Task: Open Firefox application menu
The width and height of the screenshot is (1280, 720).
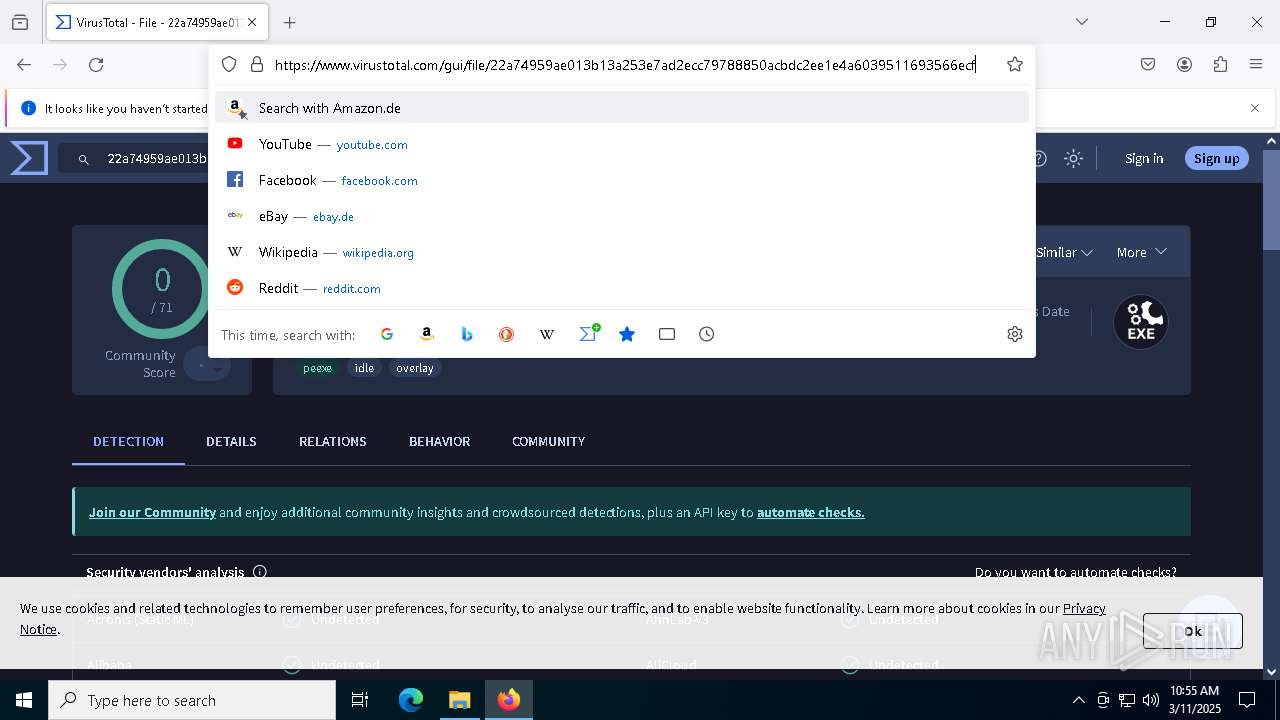Action: coord(1256,64)
